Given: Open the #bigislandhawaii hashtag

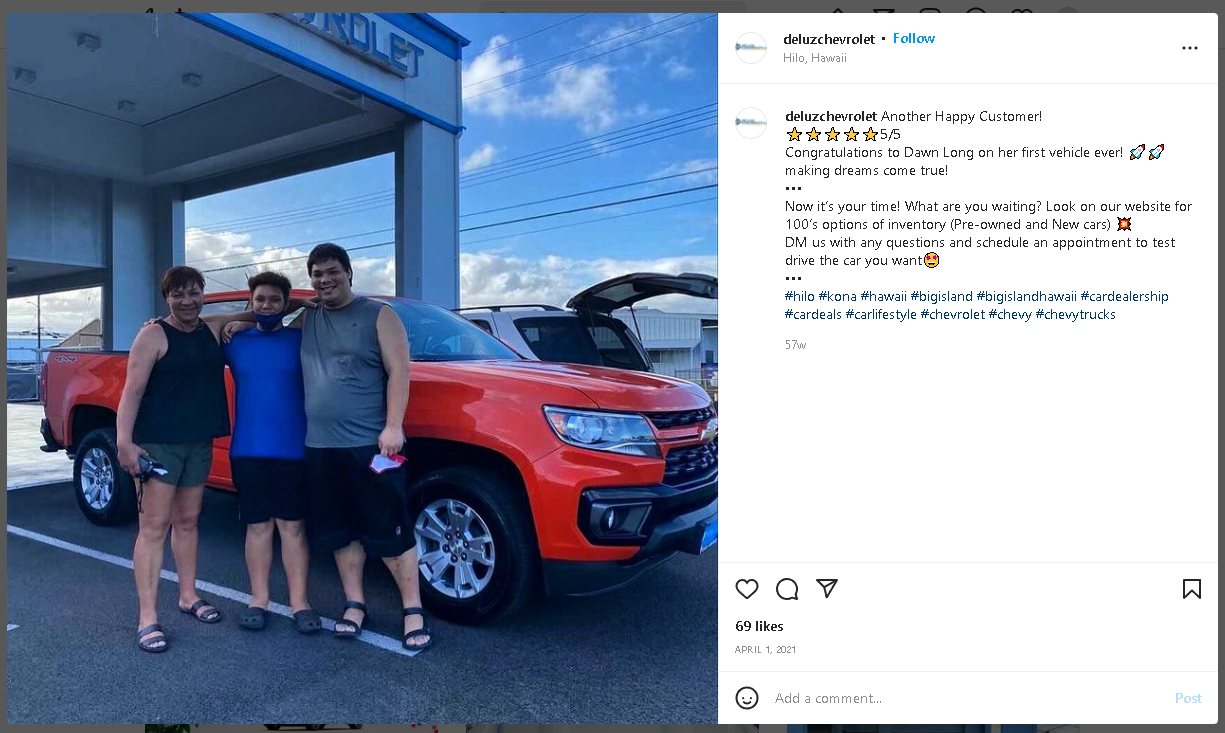Looking at the screenshot, I should pos(1027,297).
